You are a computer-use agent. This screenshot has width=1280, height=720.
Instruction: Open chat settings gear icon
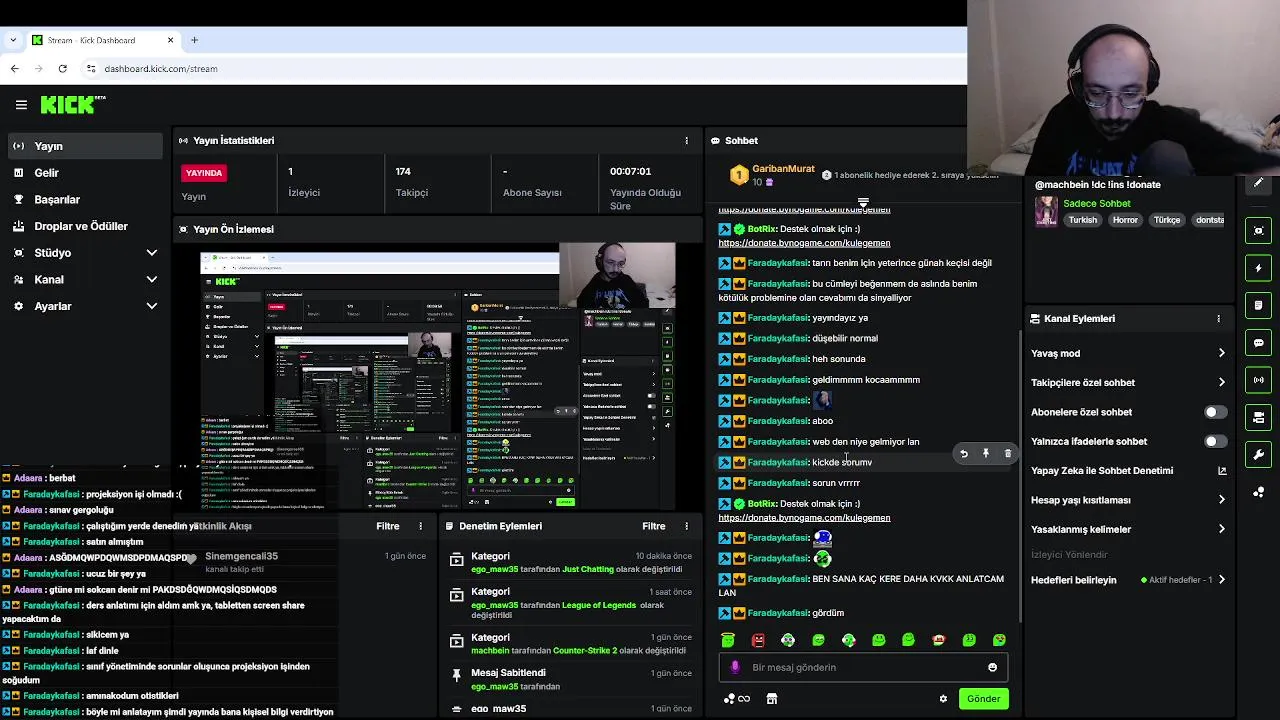943,699
